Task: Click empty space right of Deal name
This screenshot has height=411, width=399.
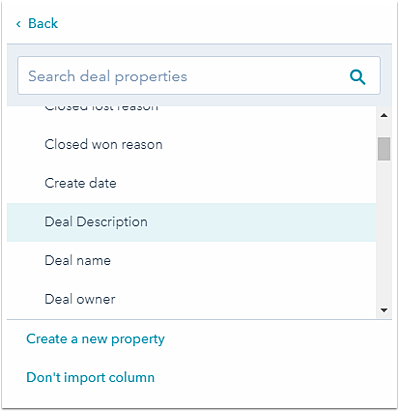Action: click(x=243, y=261)
